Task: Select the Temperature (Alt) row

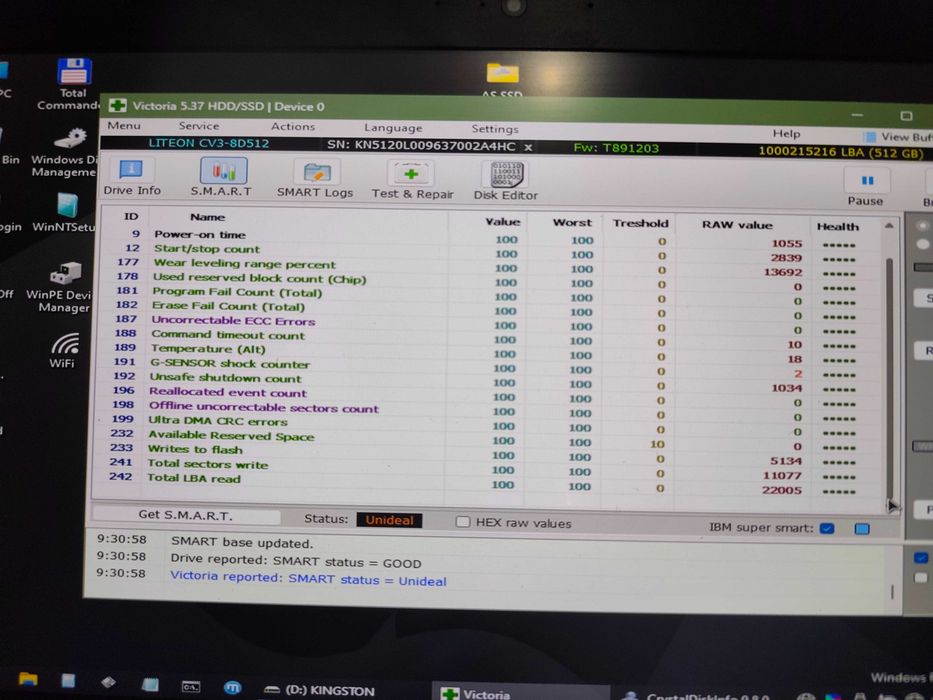Action: tap(489, 353)
